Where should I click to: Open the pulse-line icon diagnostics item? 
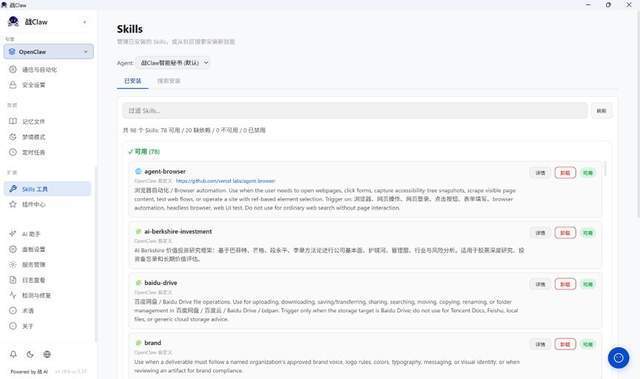coord(47,295)
